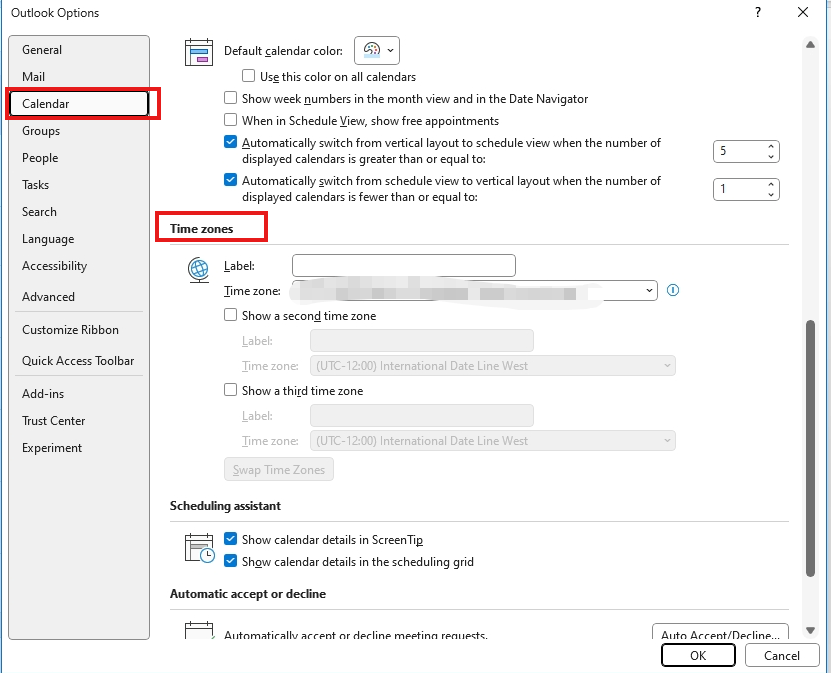Click the vertical scrollbar thumb
This screenshot has height=673, width=831.
[x=810, y=448]
